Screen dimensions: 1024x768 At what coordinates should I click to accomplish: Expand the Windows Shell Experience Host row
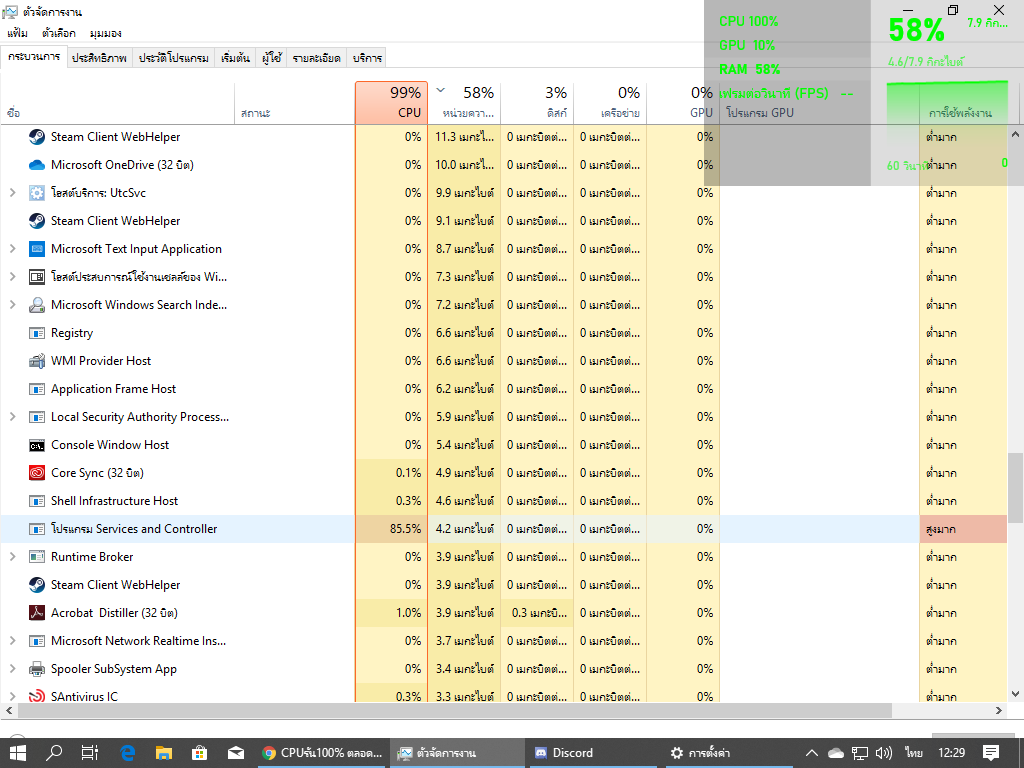[x=12, y=277]
